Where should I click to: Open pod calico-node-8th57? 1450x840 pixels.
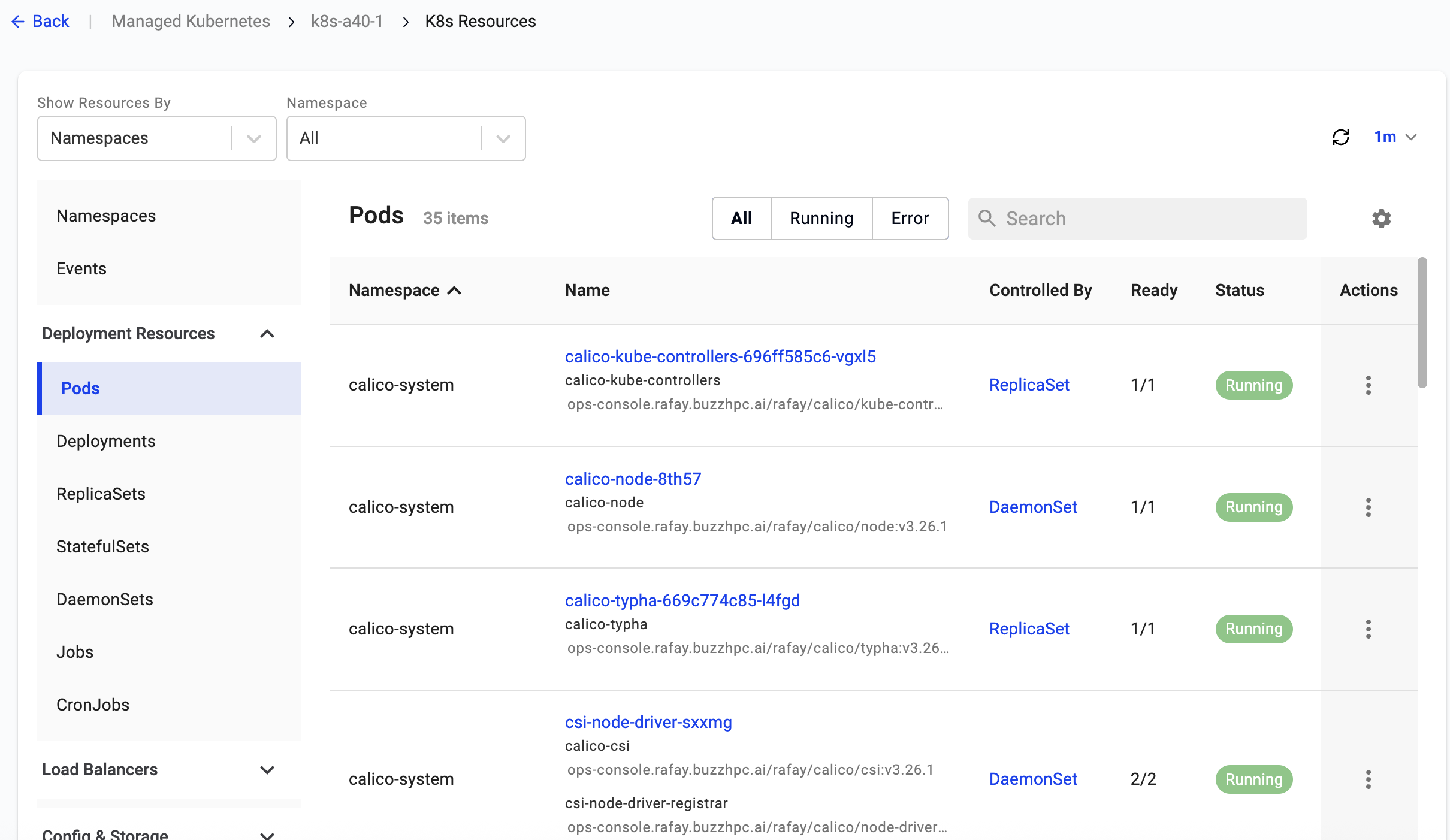tap(633, 479)
